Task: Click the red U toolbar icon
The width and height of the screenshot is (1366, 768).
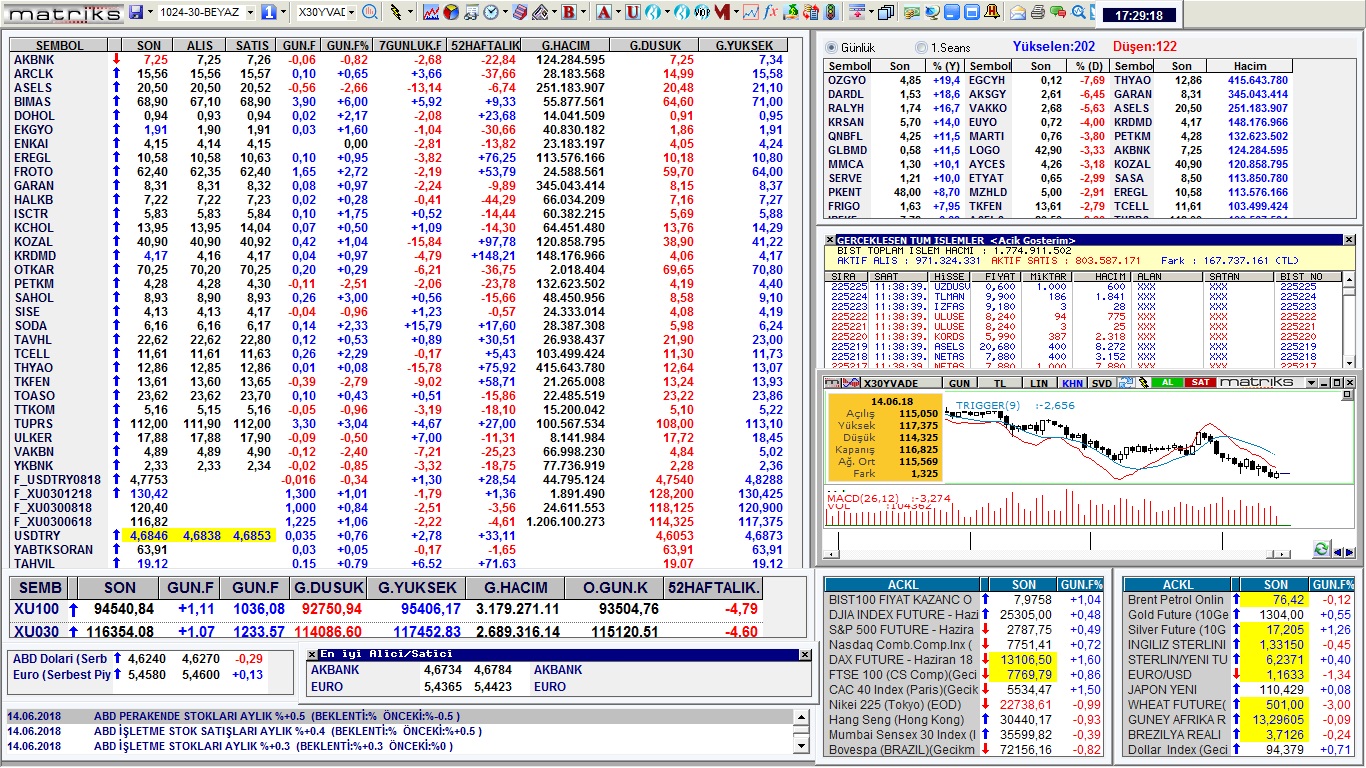Action: pyautogui.click(x=633, y=12)
